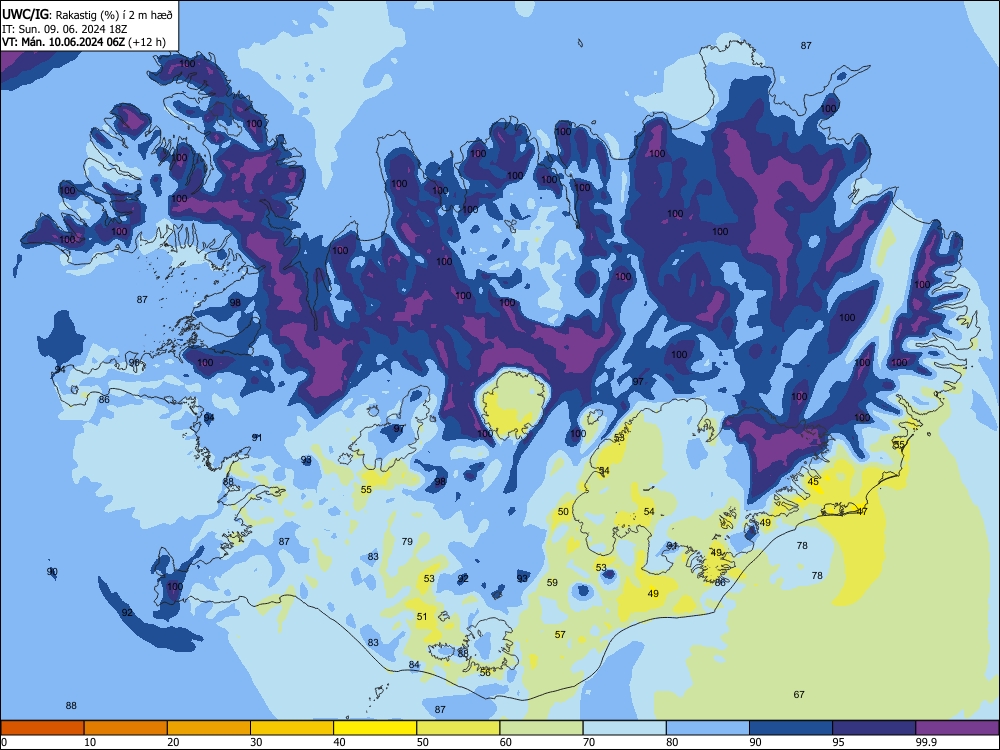Viewport: 1000px width, 750px height.
Task: Click the legend tick label '30'
Action: click(x=256, y=742)
